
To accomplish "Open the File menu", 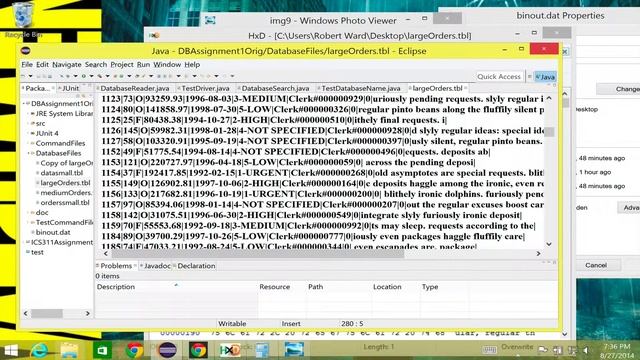I will point(27,64).
